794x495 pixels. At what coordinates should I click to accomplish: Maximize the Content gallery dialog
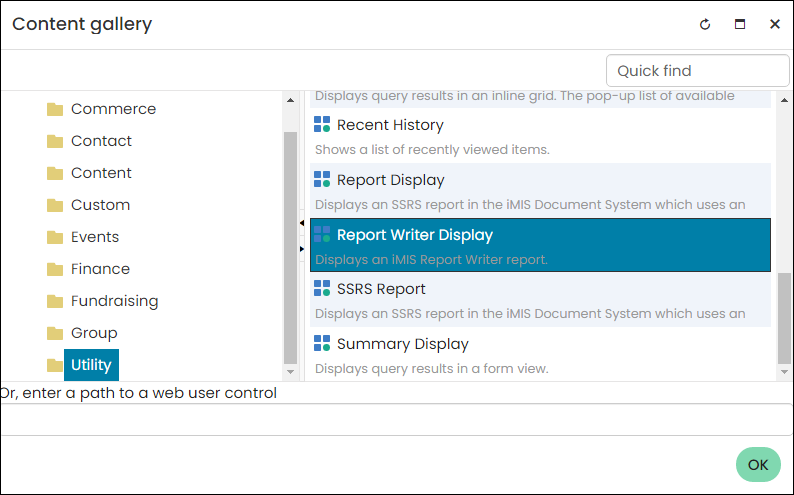[740, 24]
